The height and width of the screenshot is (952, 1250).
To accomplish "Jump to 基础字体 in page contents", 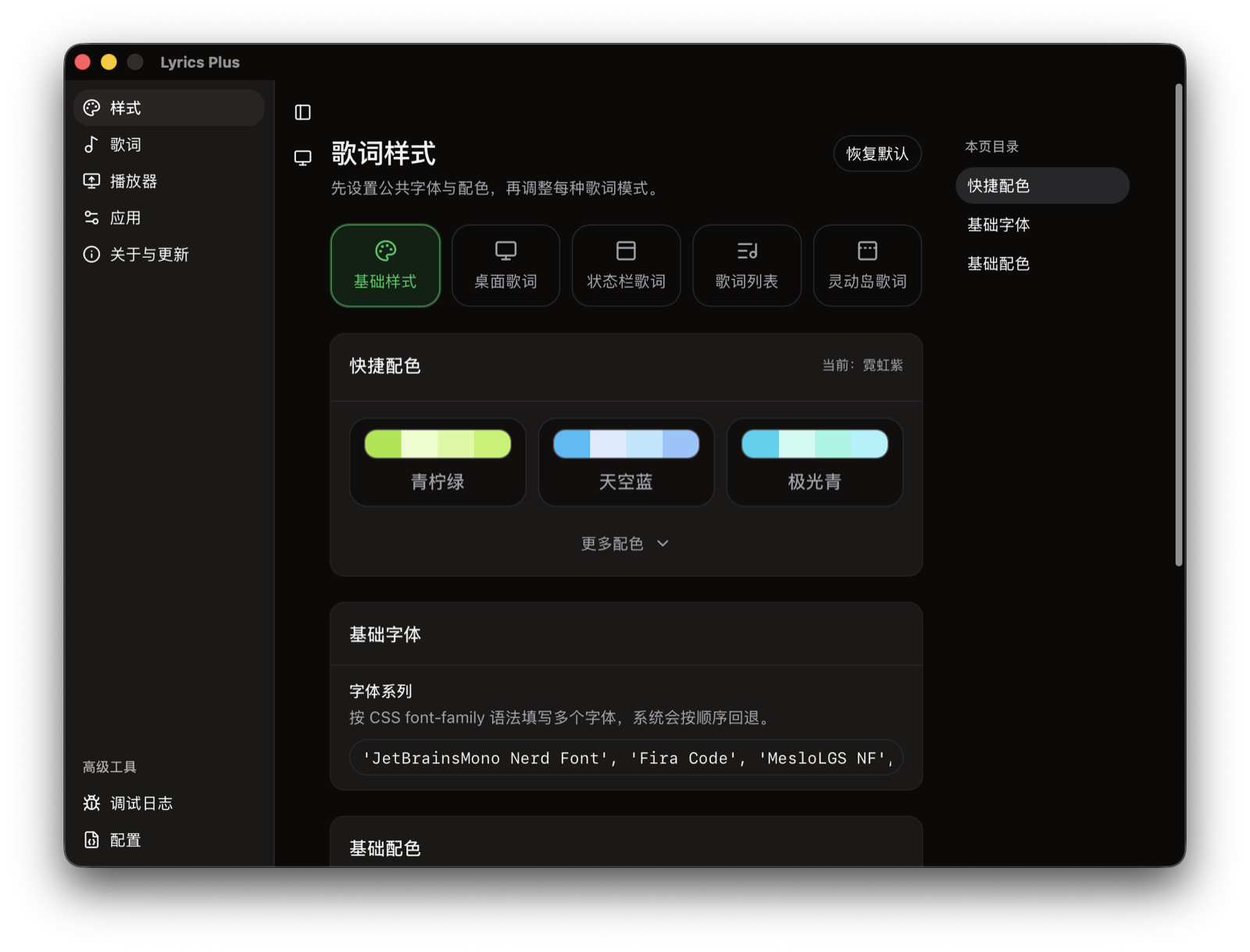I will (x=1042, y=225).
